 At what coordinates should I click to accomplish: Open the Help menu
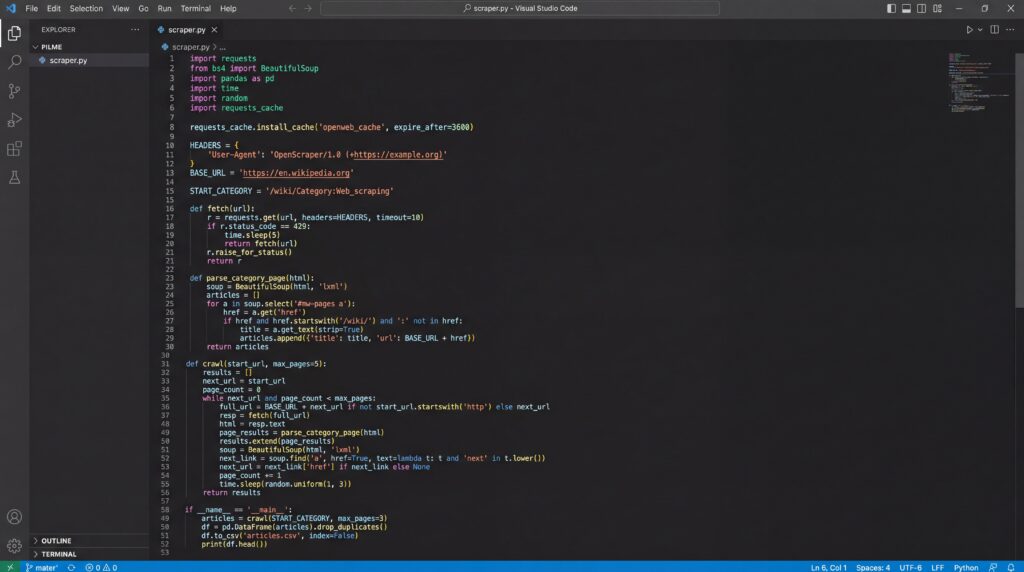[x=228, y=8]
